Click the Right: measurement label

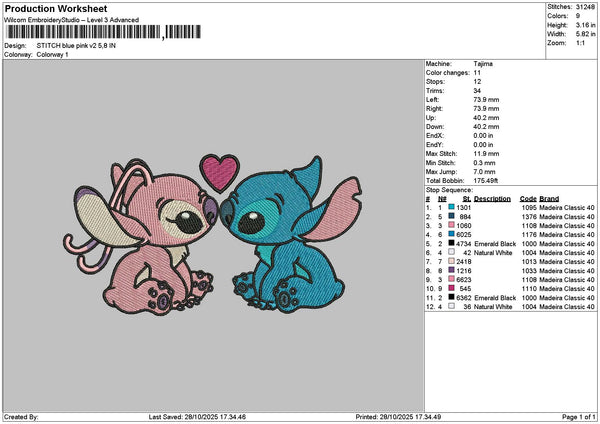coord(434,109)
